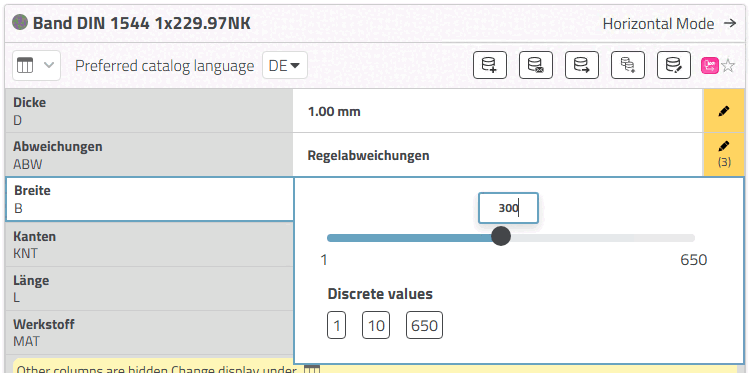Click the database add (plus) icon
Screen dimensions: 750x373
490,65
